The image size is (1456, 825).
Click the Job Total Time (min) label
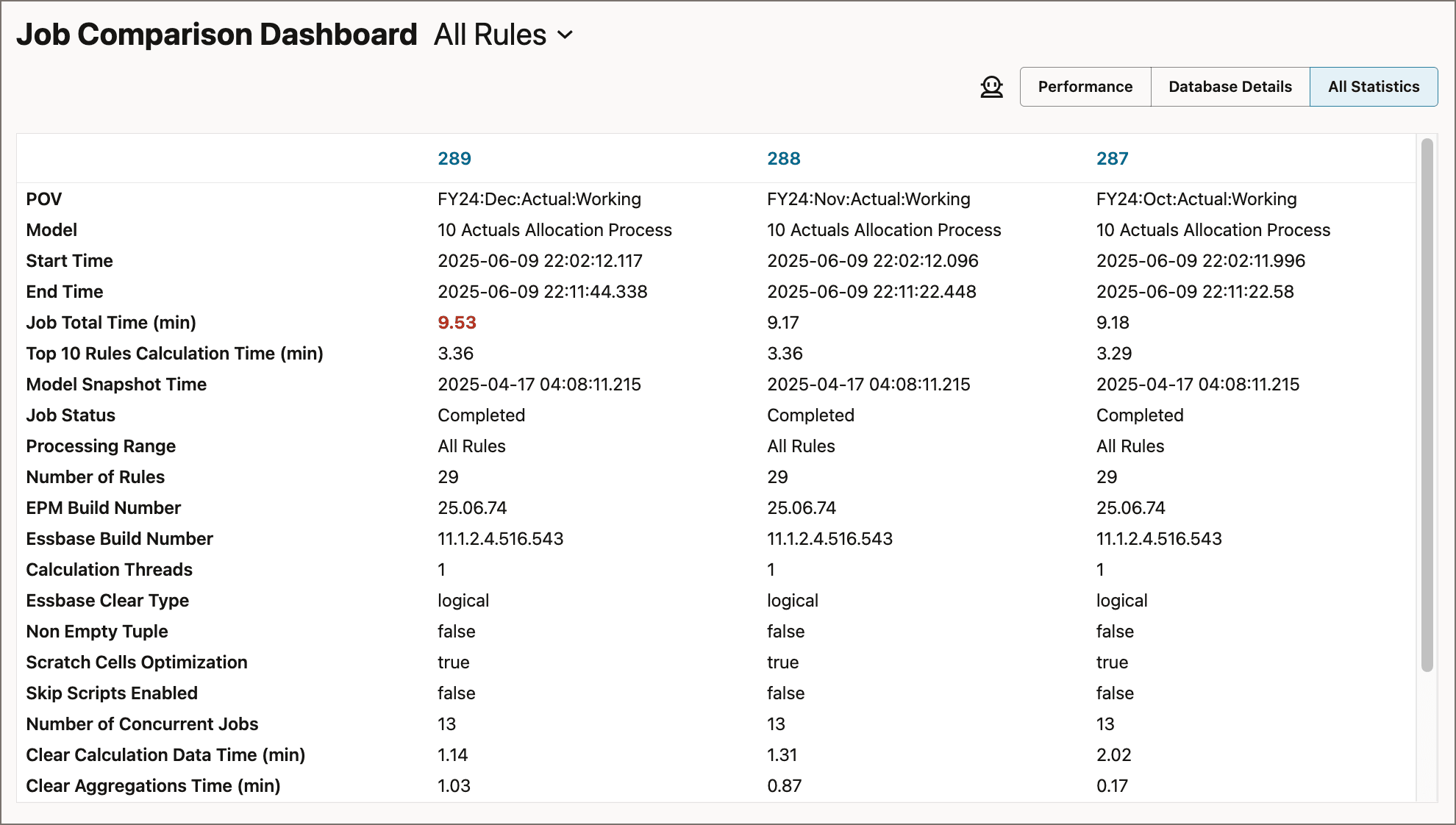[x=111, y=323]
